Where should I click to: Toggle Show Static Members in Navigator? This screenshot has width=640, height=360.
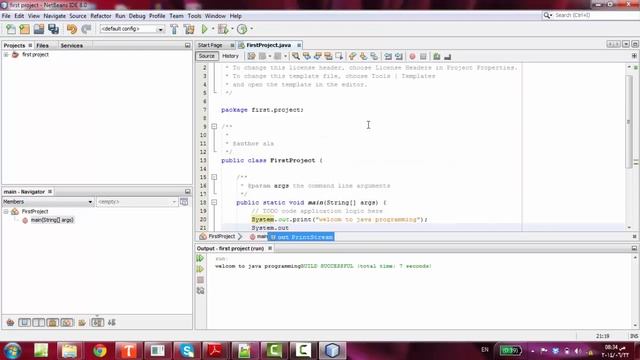click(39, 322)
